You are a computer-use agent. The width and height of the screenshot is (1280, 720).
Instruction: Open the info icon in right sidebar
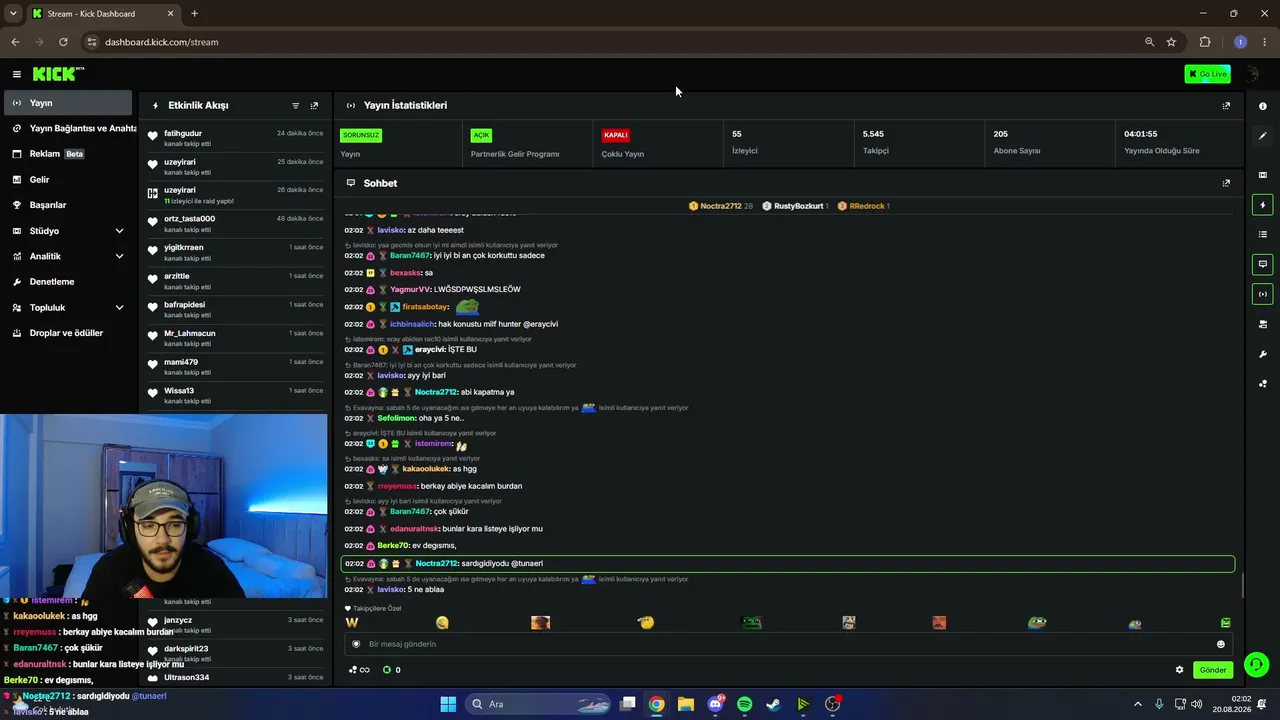(x=1262, y=106)
